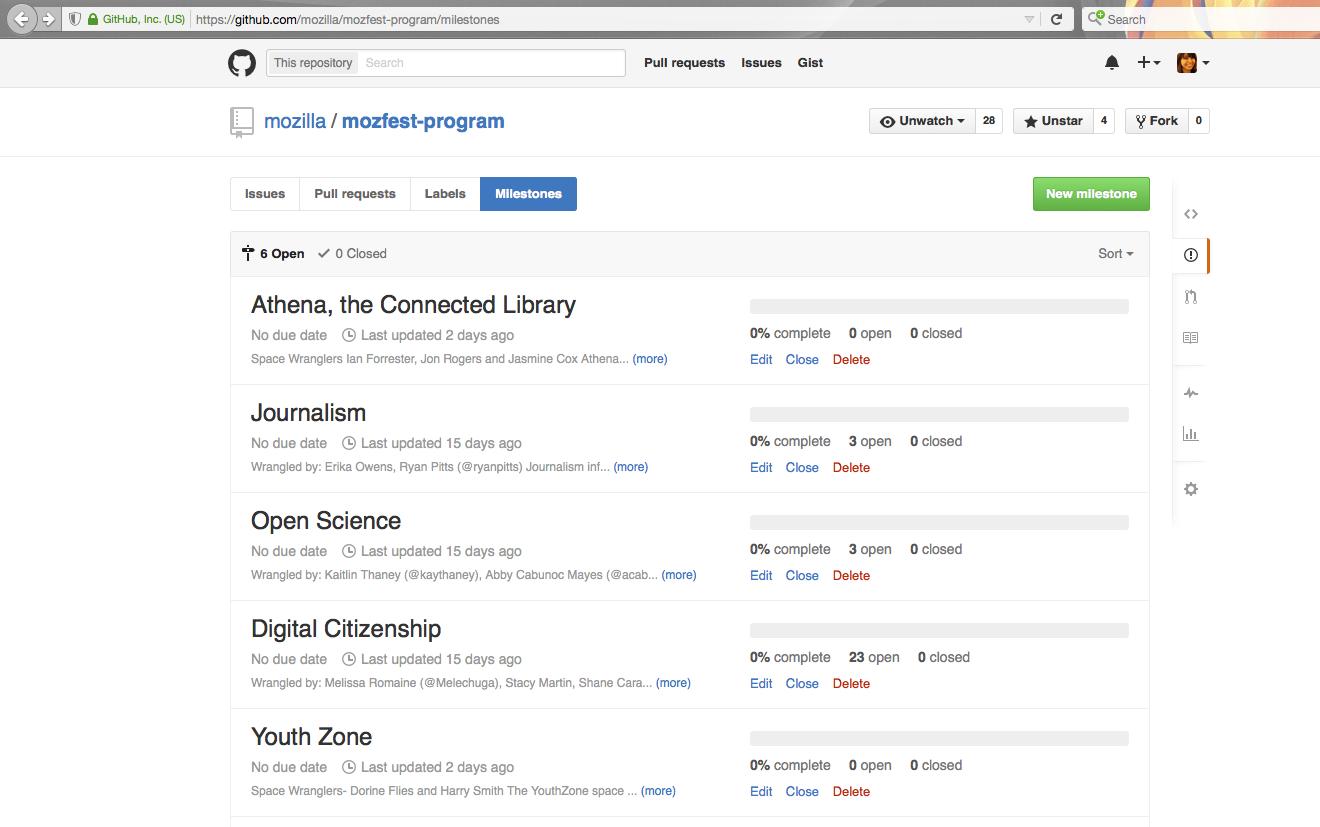Viewport: 1320px width, 827px height.
Task: Expand Digital Citizenship description with (more)
Action: (673, 683)
